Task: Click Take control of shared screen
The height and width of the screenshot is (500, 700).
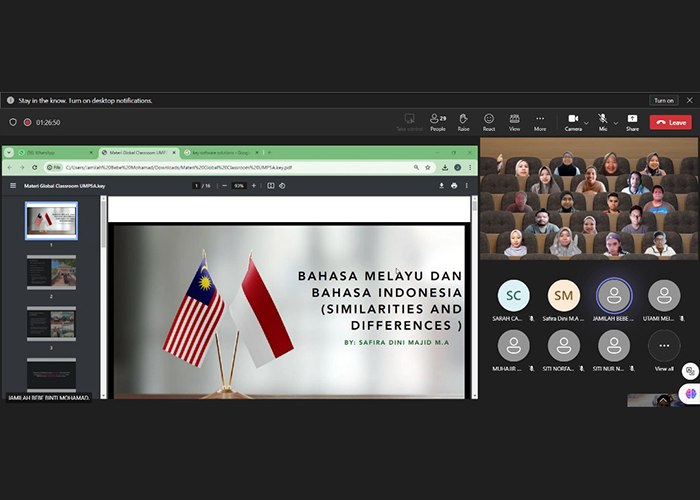Action: (409, 122)
